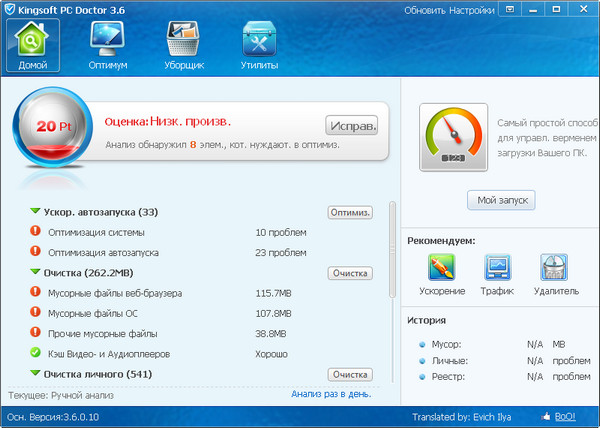Viewport: 600px width, 428px height.
Task: Collapse the Ускор. автозапуска (33) section
Action: (x=36, y=212)
